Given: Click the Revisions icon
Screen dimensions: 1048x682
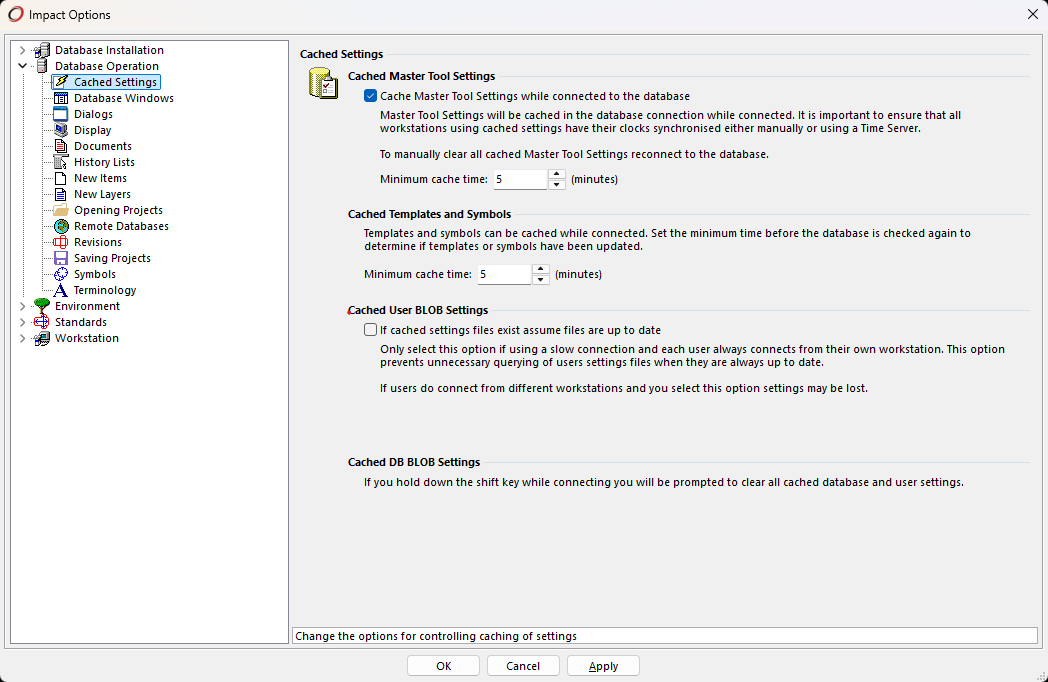Looking at the screenshot, I should [61, 243].
